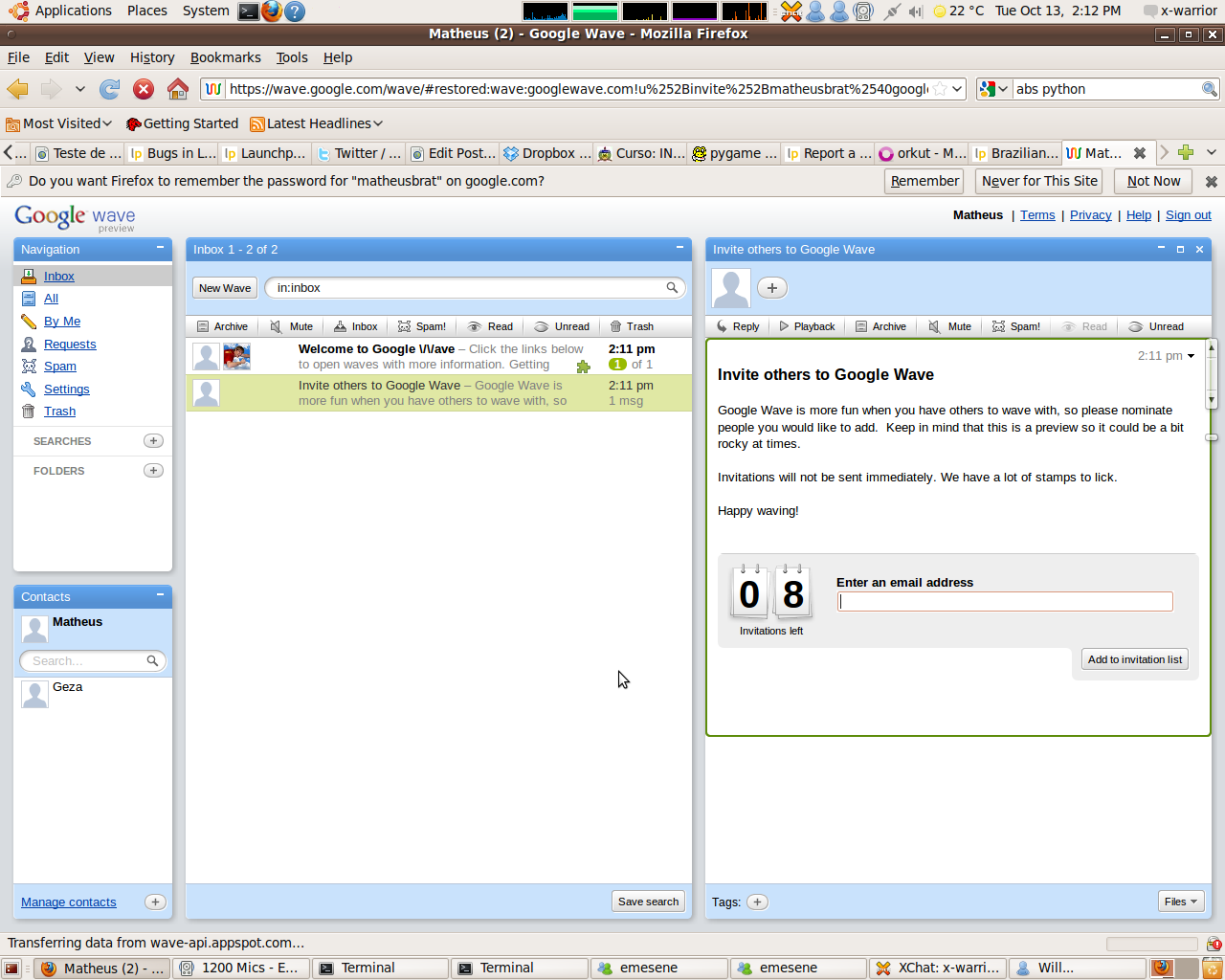The height and width of the screenshot is (980, 1225).
Task: Open Requests in Navigation
Action: 70,344
